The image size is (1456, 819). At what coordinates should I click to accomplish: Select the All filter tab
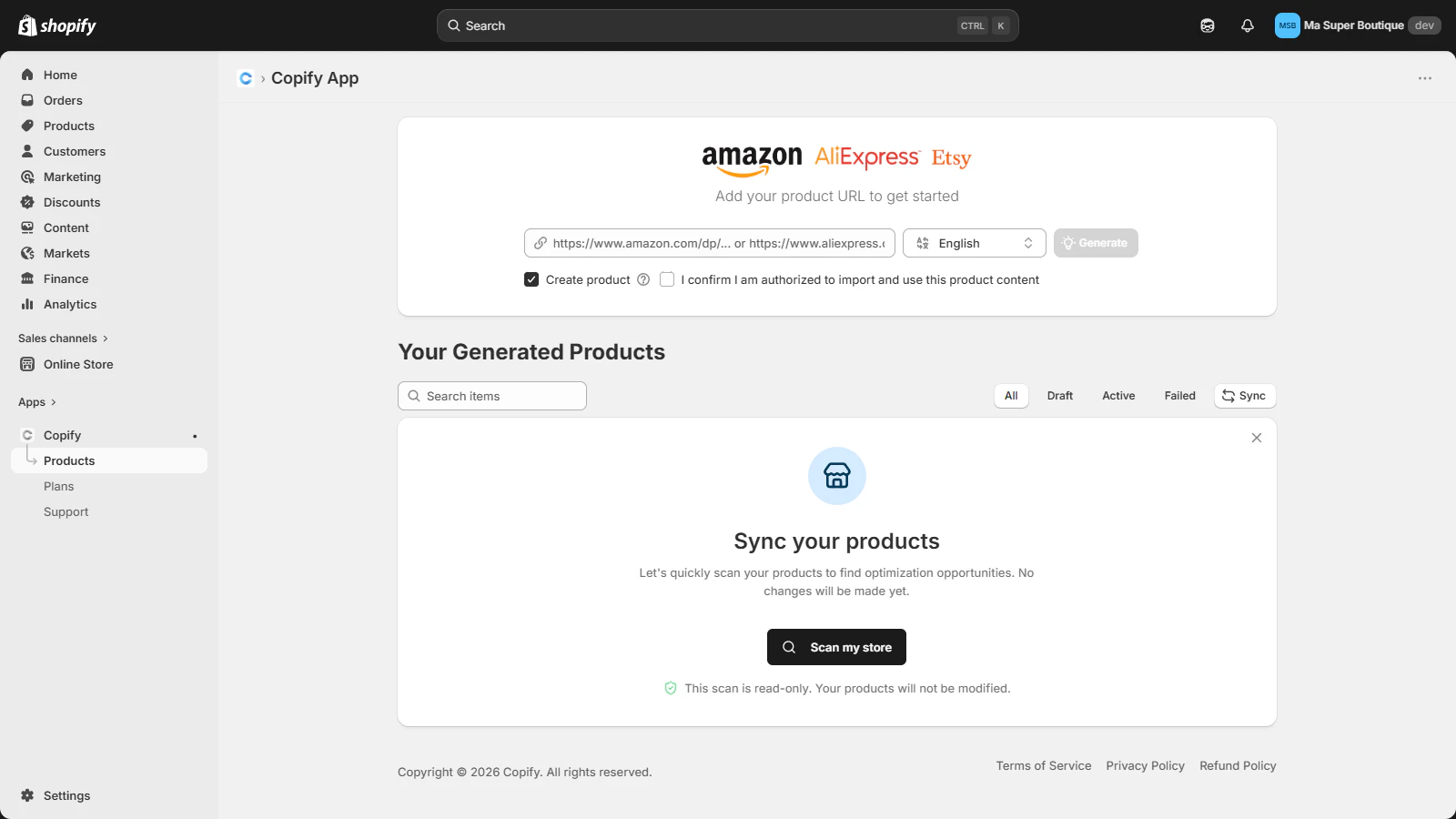point(1011,396)
